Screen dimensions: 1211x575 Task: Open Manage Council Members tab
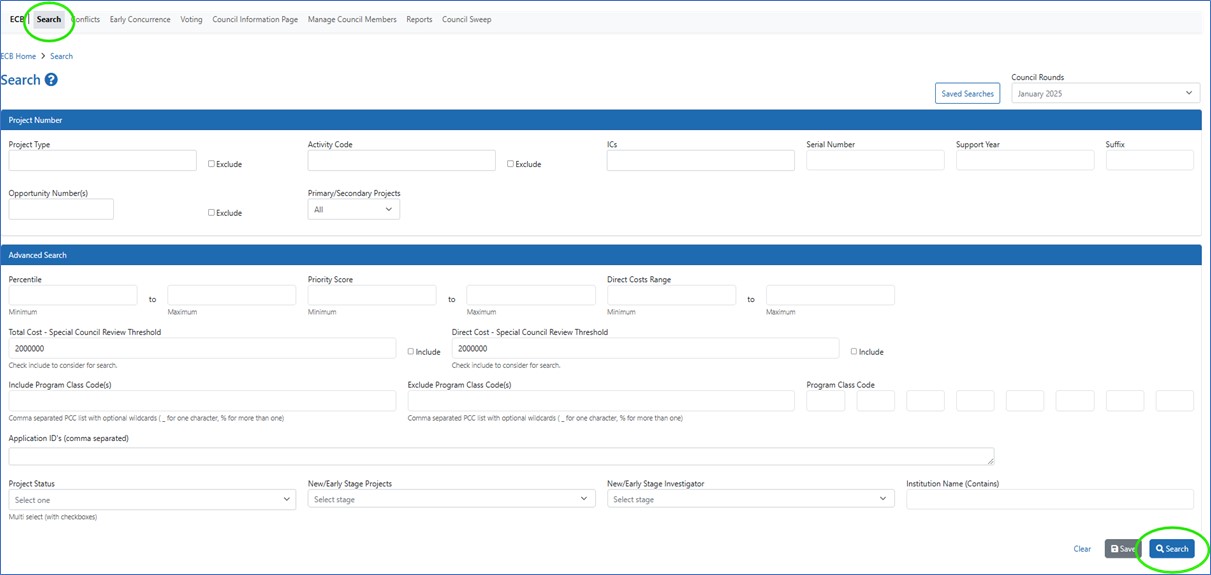pyautogui.click(x=352, y=20)
